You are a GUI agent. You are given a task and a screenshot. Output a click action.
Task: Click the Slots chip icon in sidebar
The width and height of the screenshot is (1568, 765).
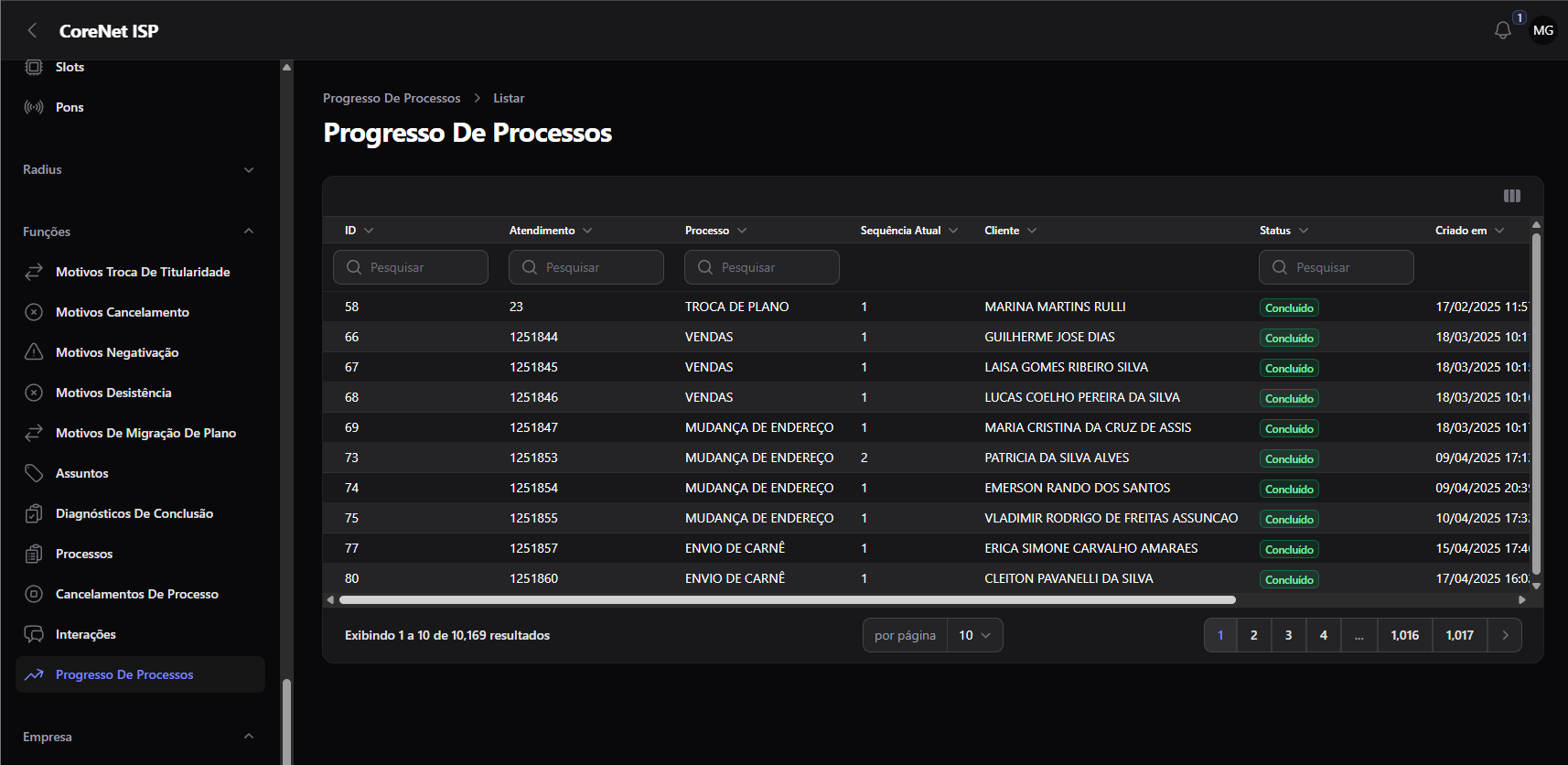(34, 67)
